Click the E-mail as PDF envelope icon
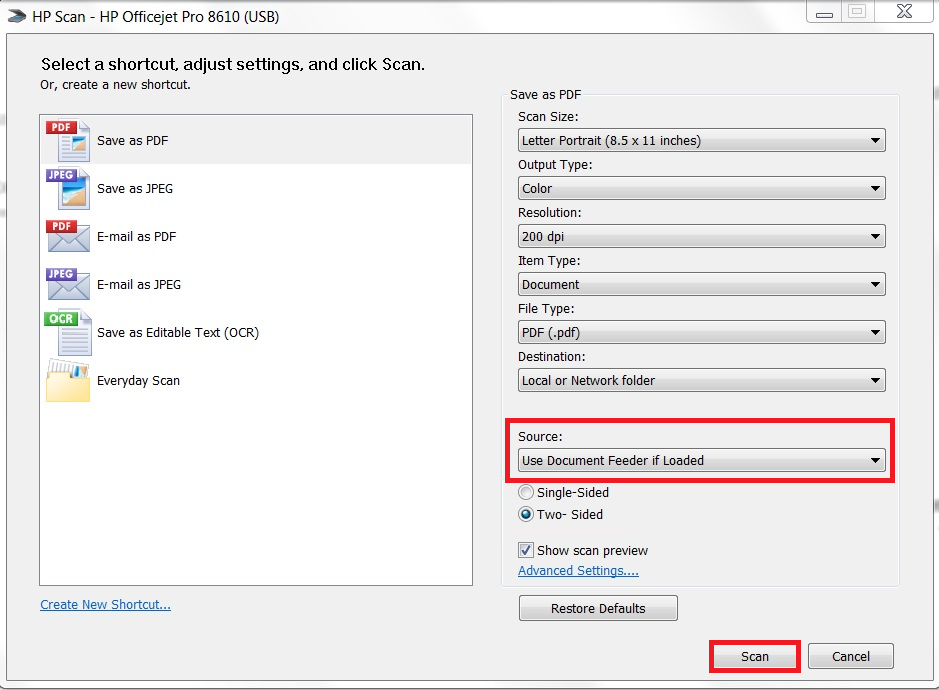 [x=68, y=237]
